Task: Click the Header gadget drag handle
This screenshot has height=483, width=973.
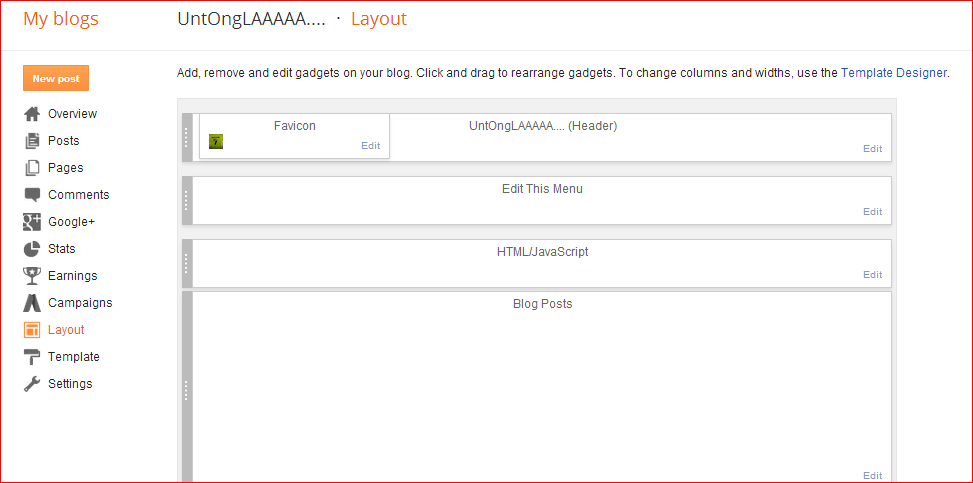Action: (x=187, y=137)
